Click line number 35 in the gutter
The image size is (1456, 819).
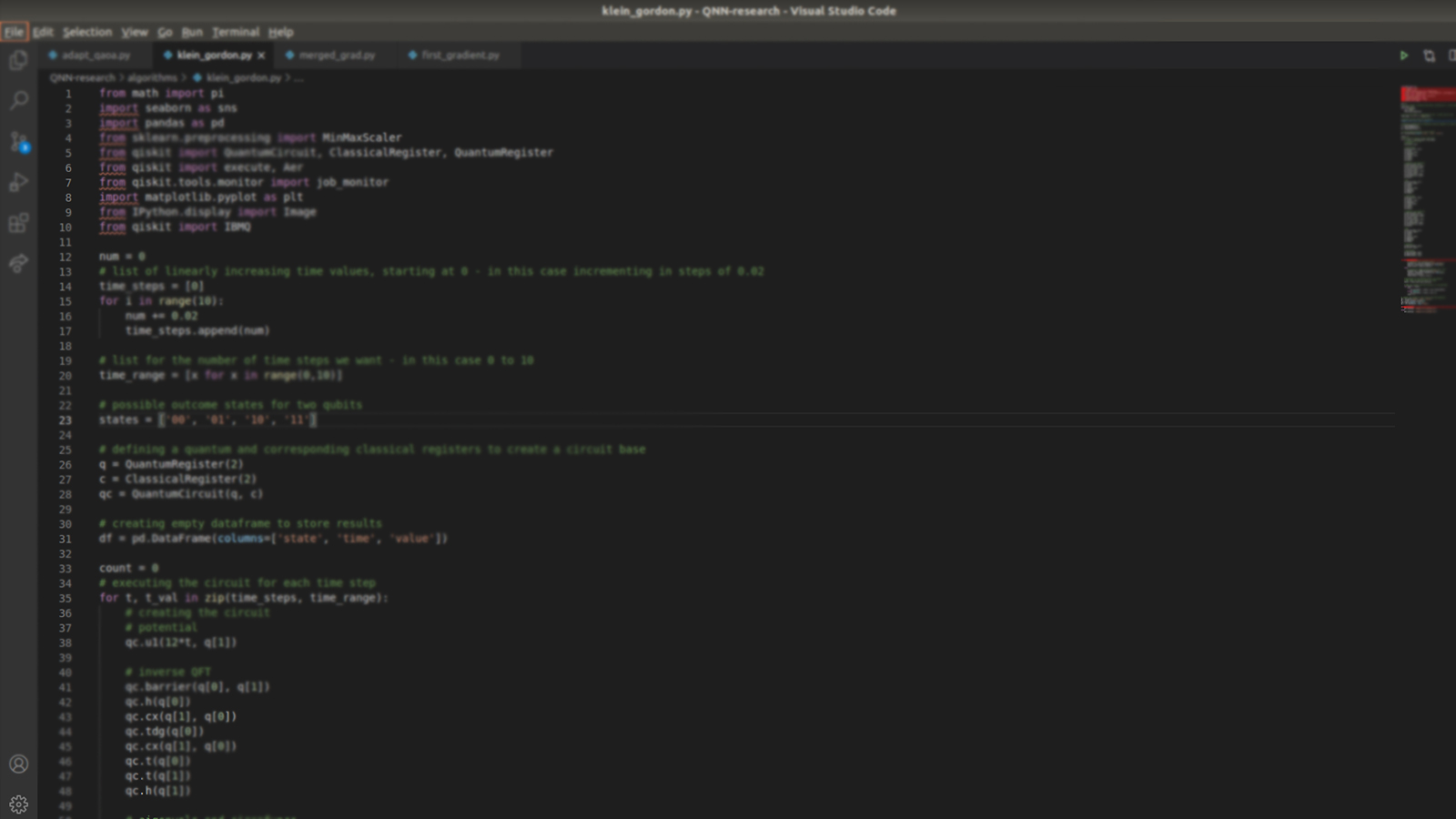66,599
